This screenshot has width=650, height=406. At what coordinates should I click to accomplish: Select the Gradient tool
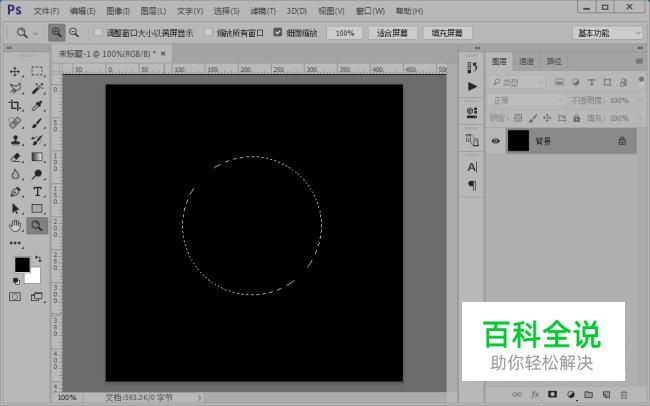pyautogui.click(x=37, y=157)
